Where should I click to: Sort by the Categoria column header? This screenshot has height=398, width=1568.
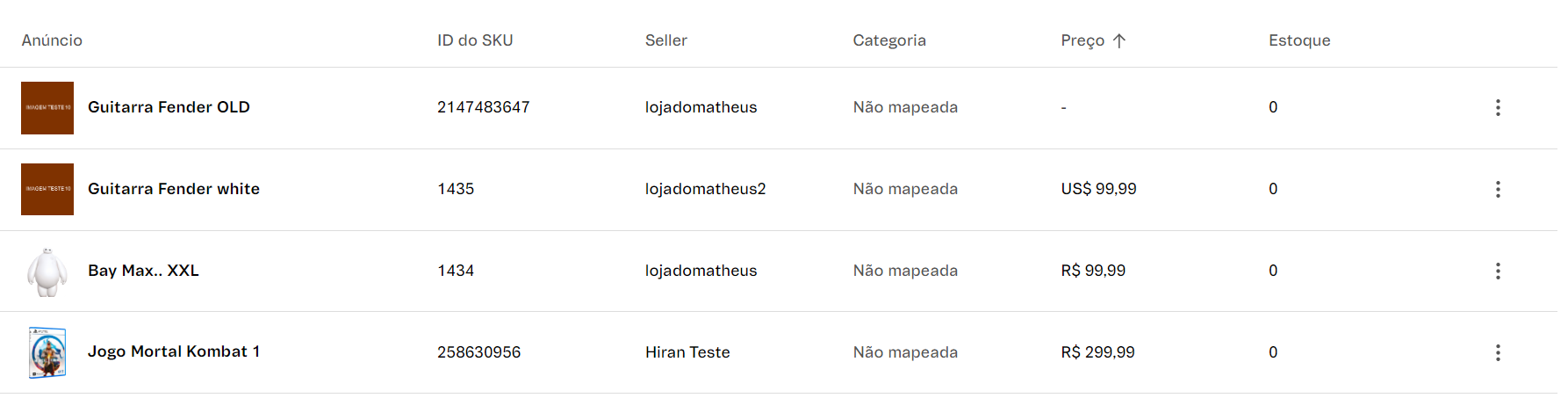point(888,40)
